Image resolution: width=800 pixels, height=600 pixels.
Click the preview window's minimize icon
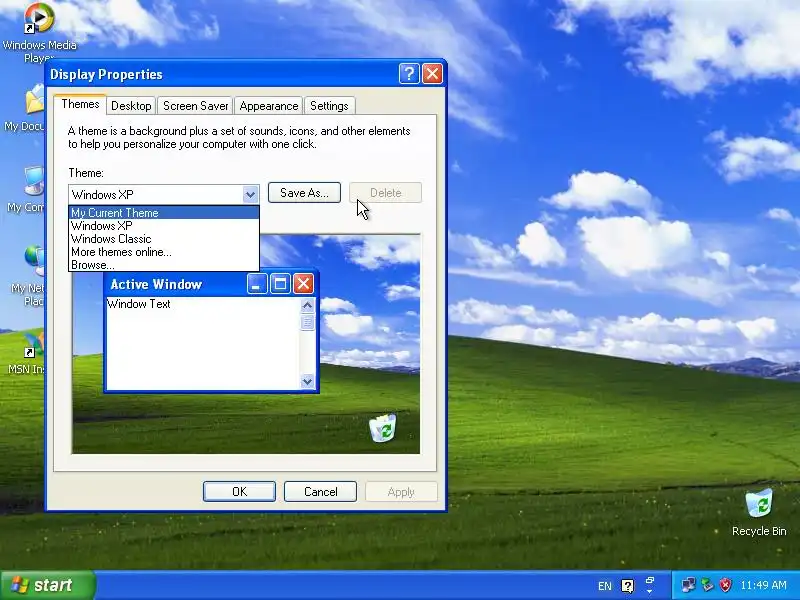(x=257, y=284)
